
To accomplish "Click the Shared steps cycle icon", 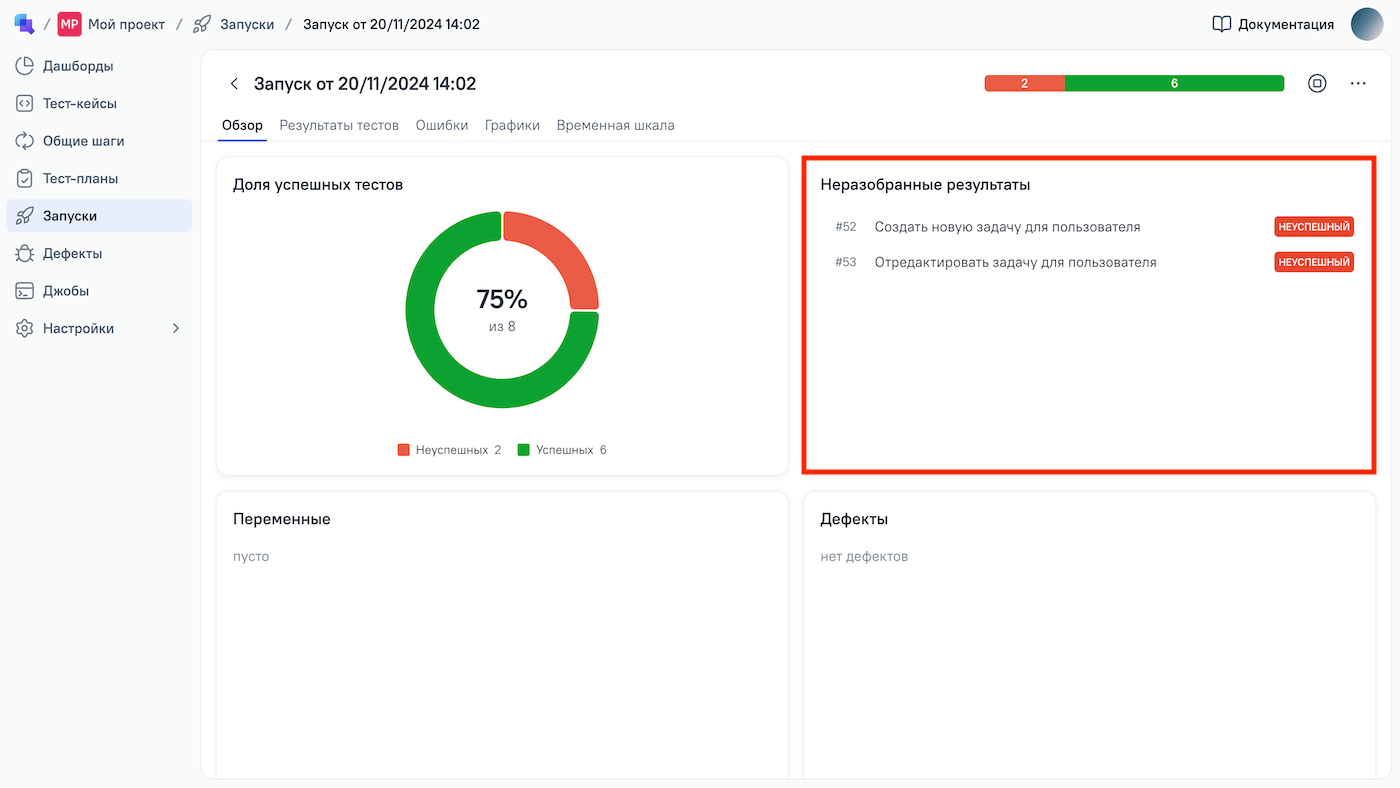I will pyautogui.click(x=25, y=141).
